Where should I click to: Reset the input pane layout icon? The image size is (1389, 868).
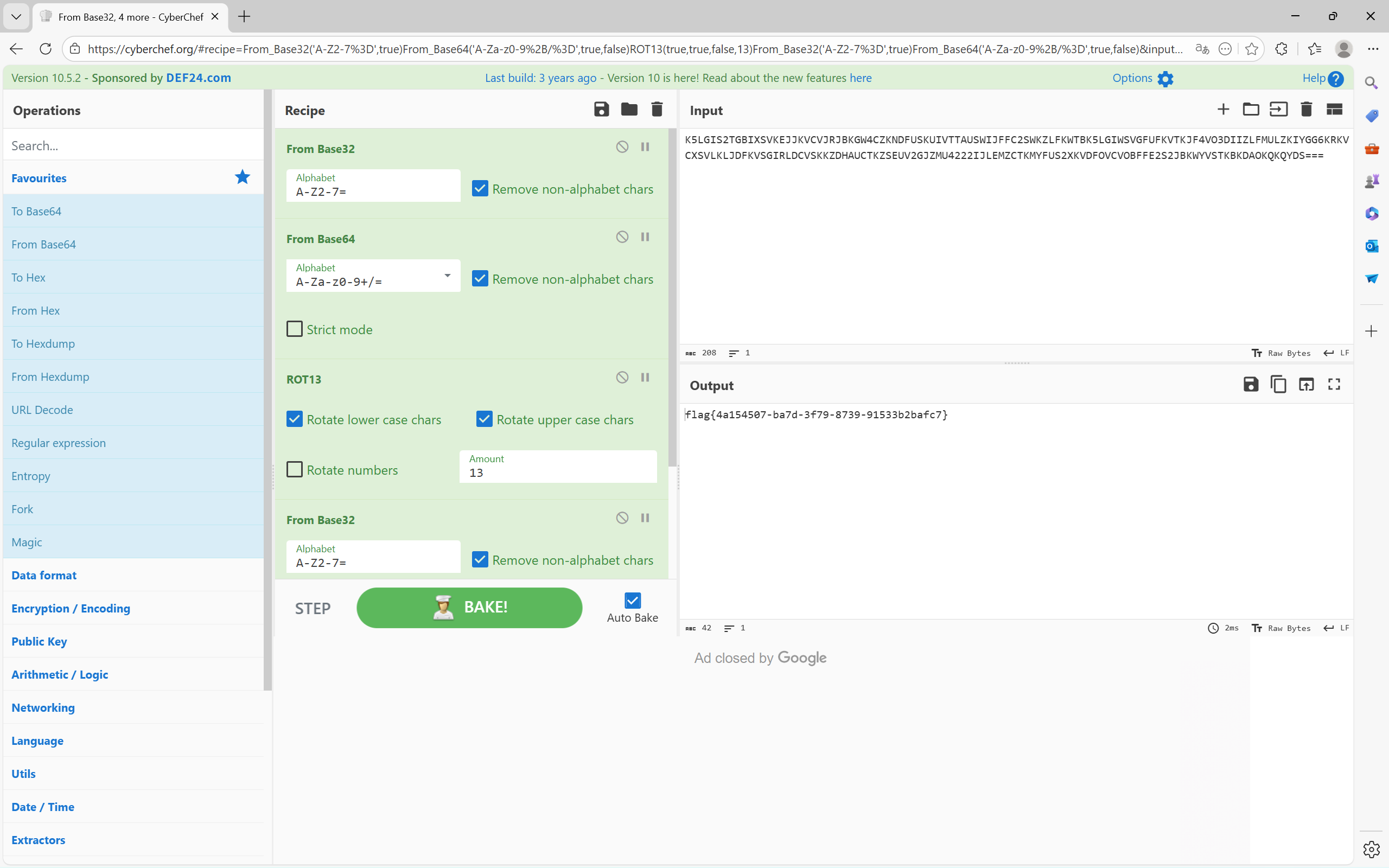1334,109
